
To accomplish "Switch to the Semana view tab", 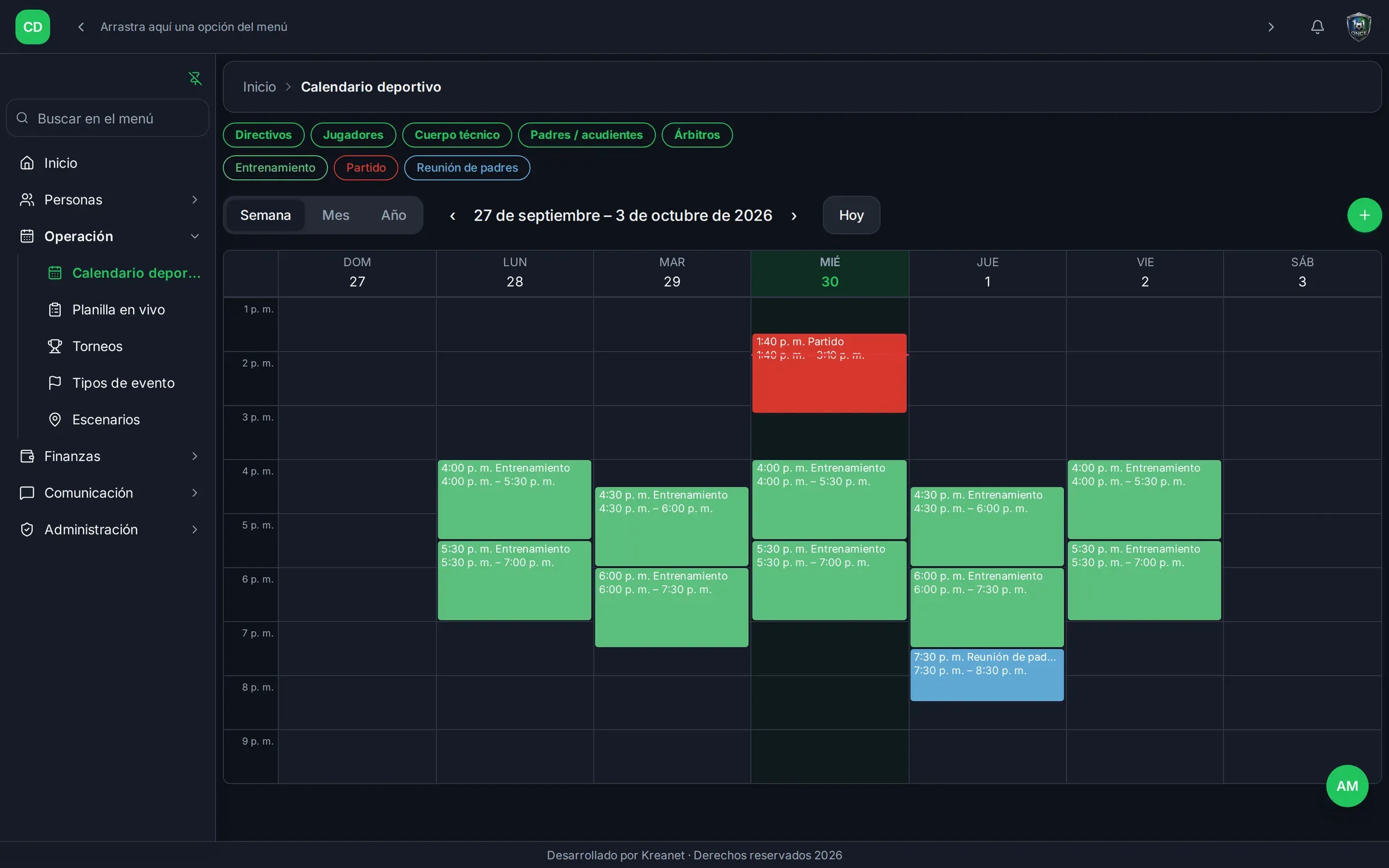I will pyautogui.click(x=265, y=215).
